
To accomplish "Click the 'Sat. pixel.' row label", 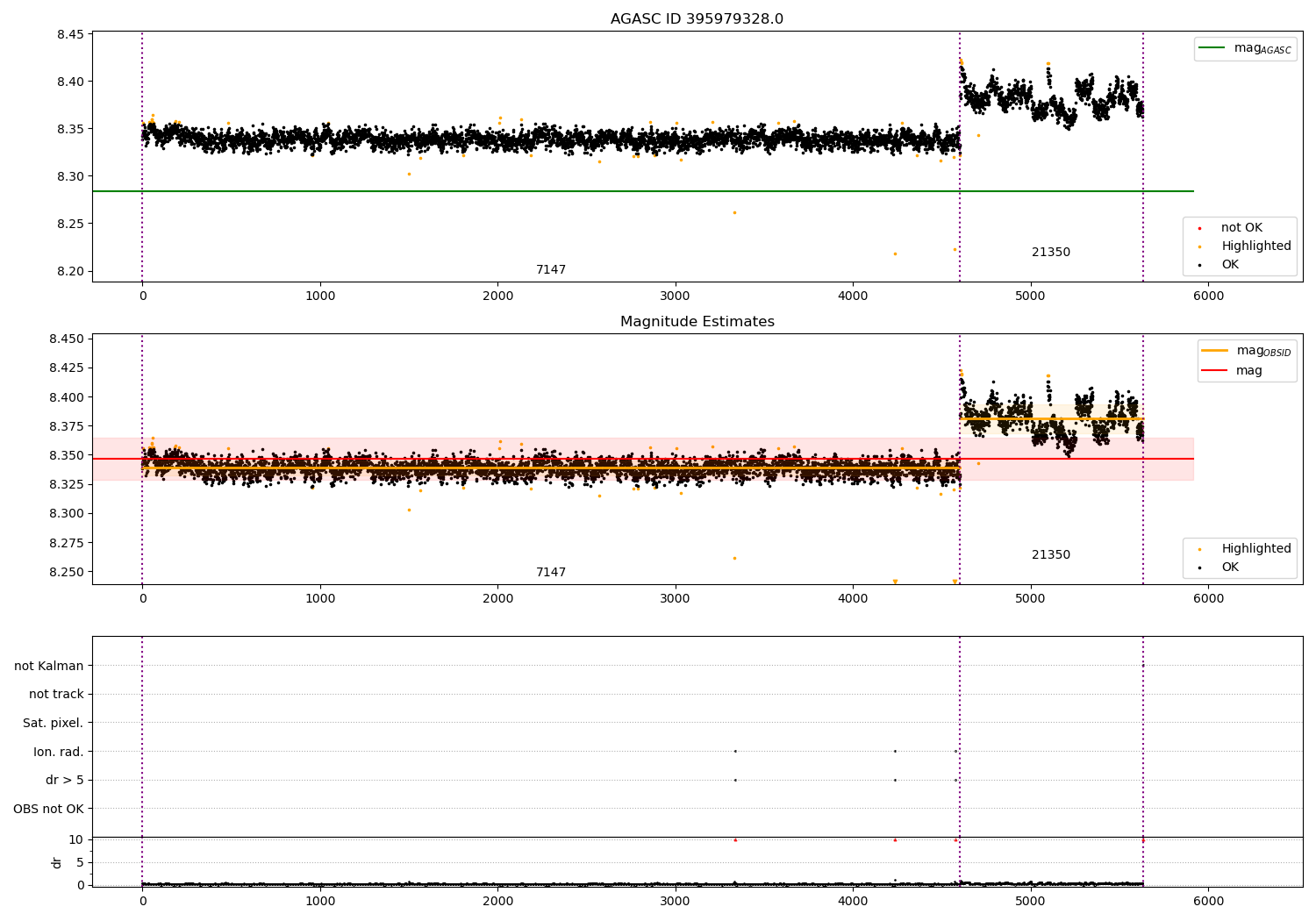I will pyautogui.click(x=54, y=723).
